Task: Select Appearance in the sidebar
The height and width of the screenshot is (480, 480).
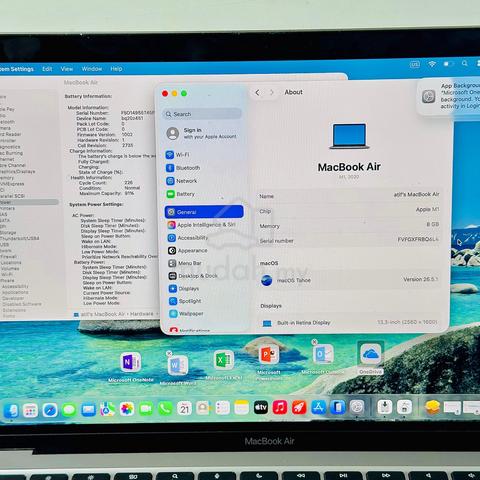Action: tap(187, 250)
